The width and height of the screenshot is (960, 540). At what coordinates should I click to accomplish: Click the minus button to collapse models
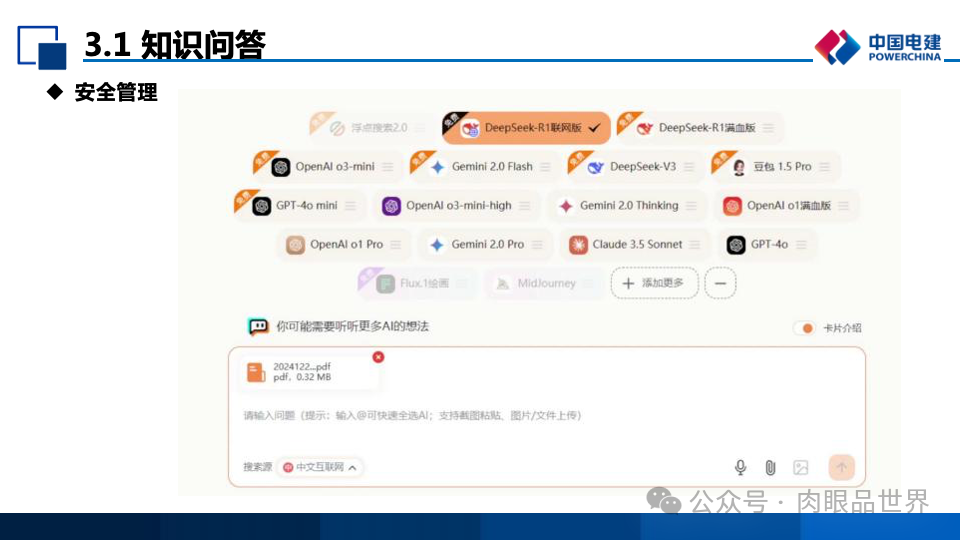click(721, 283)
